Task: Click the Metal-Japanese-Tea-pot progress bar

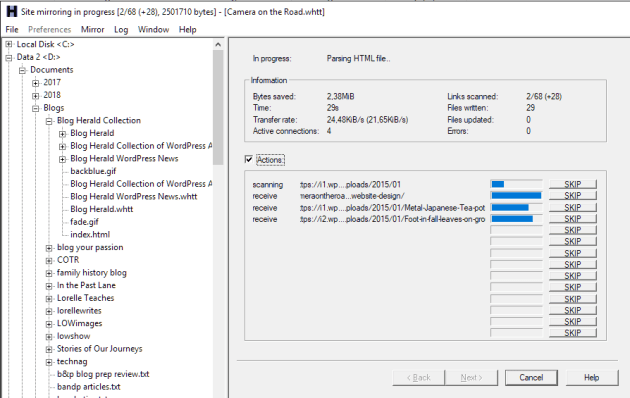Action: click(x=516, y=207)
